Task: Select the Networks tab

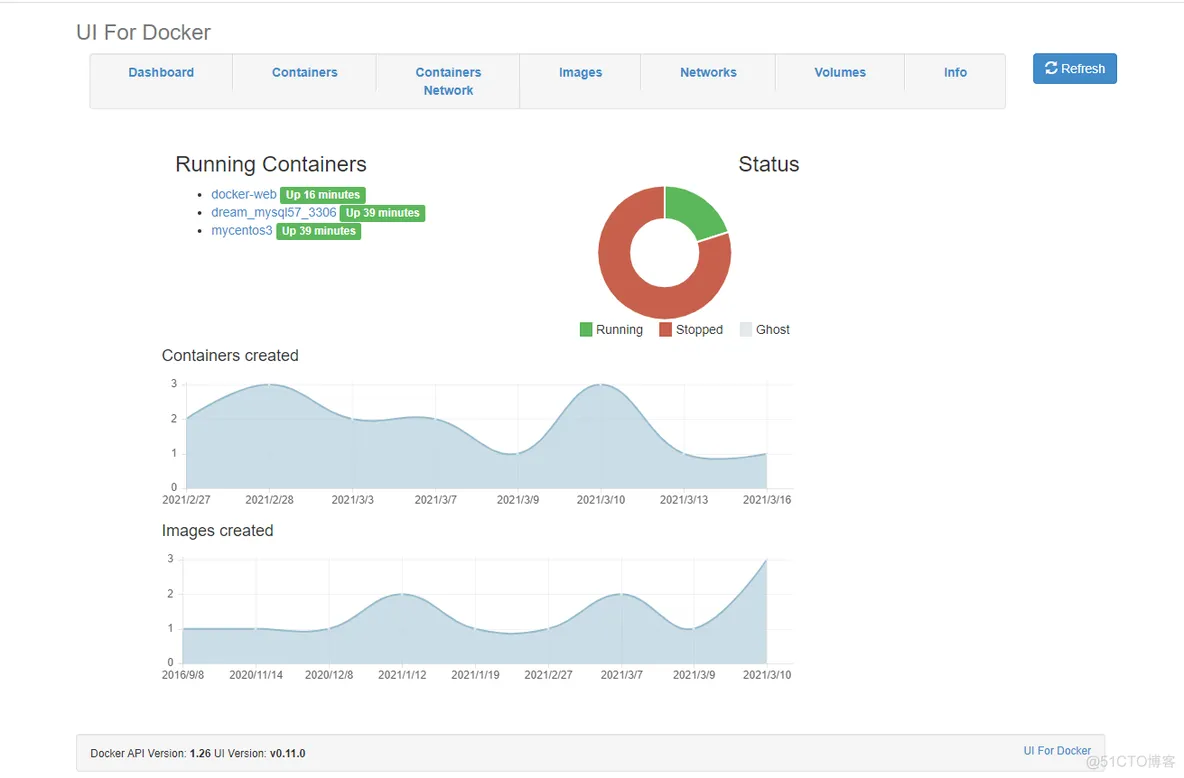Action: (x=708, y=73)
